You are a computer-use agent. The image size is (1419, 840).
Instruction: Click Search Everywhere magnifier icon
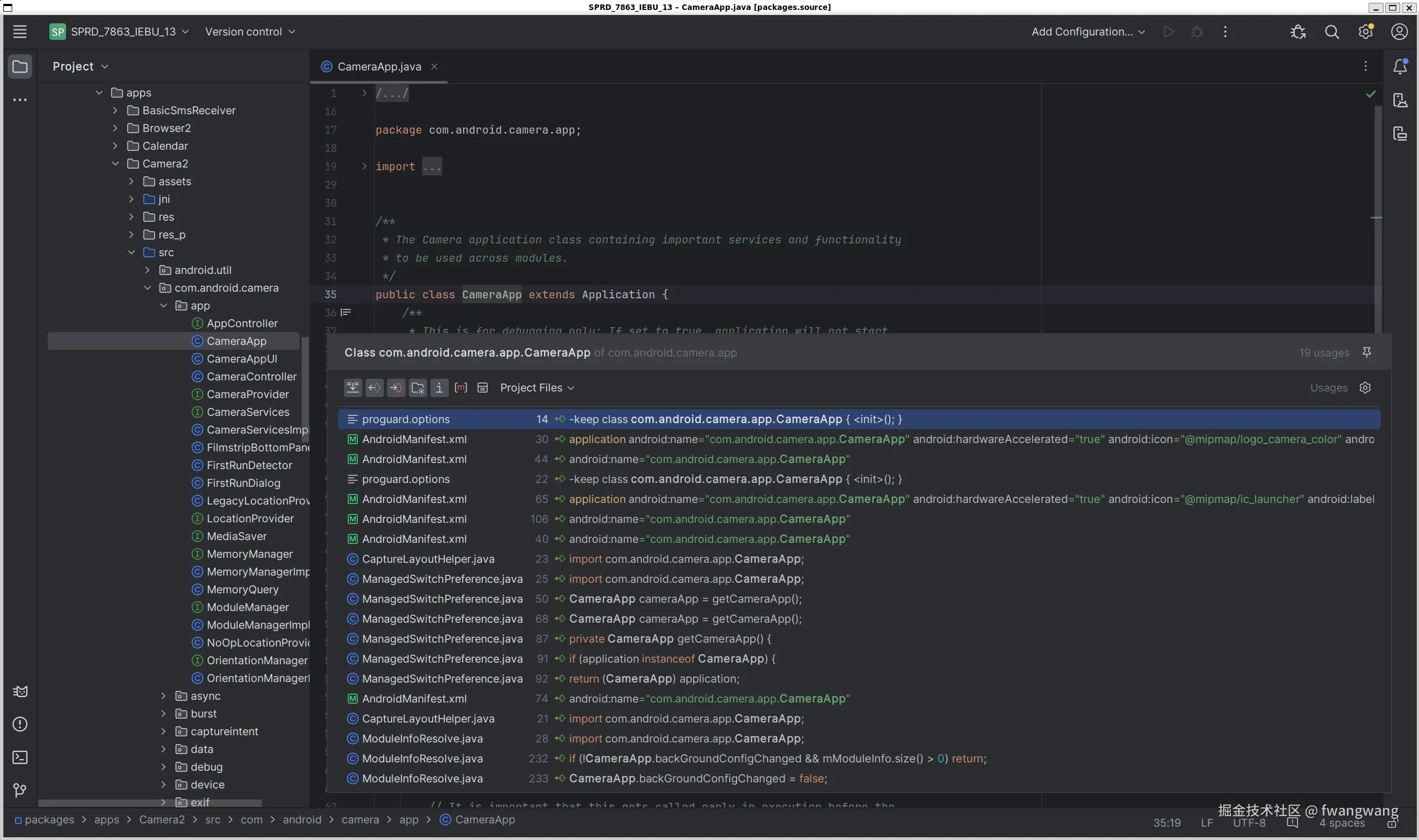pyautogui.click(x=1332, y=32)
